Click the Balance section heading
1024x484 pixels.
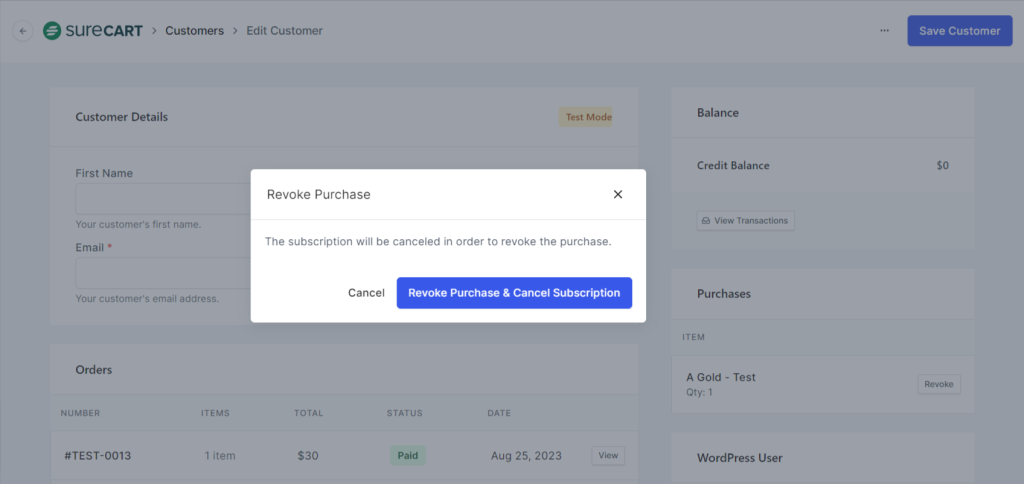[x=718, y=112]
